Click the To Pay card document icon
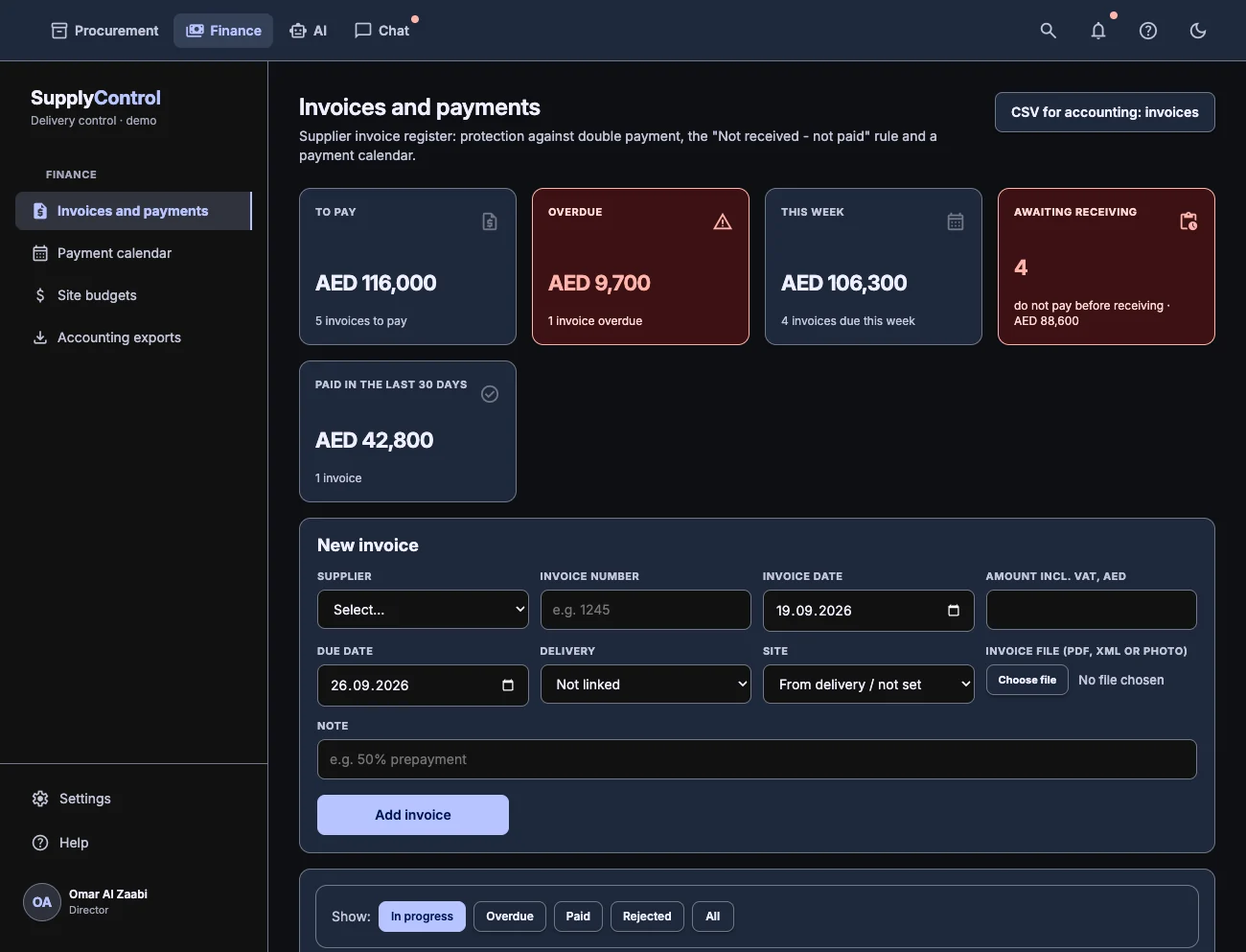This screenshot has height=952, width=1246. coord(490,221)
